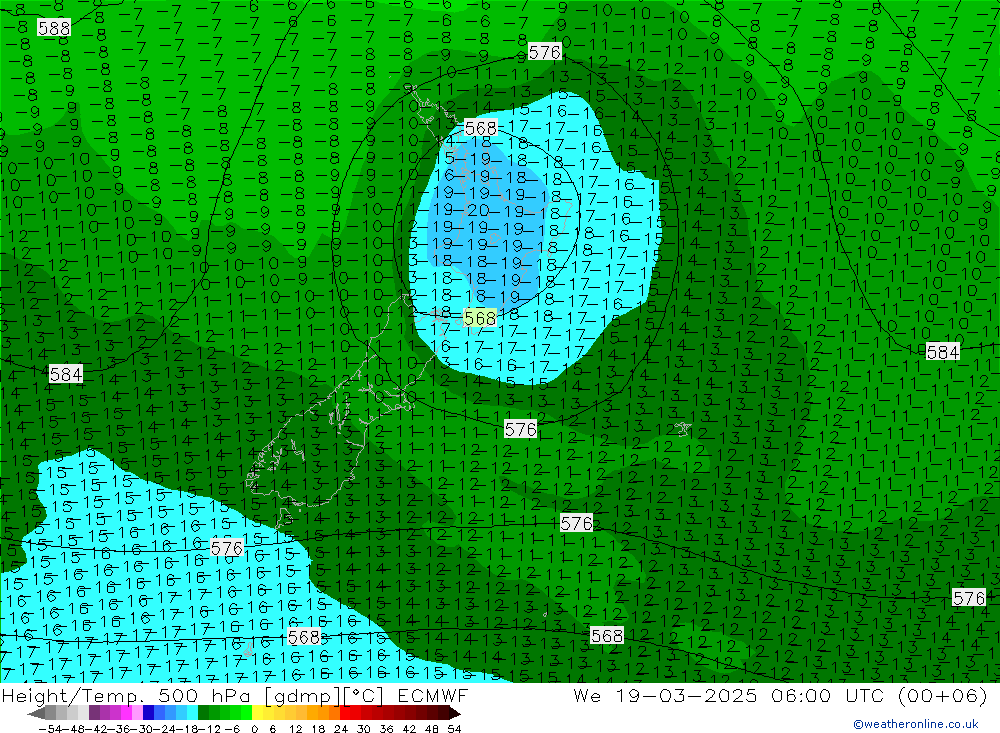This screenshot has height=733, width=1000.
Task: Pick the cyan legend swatch above -18
Action: coord(193,713)
